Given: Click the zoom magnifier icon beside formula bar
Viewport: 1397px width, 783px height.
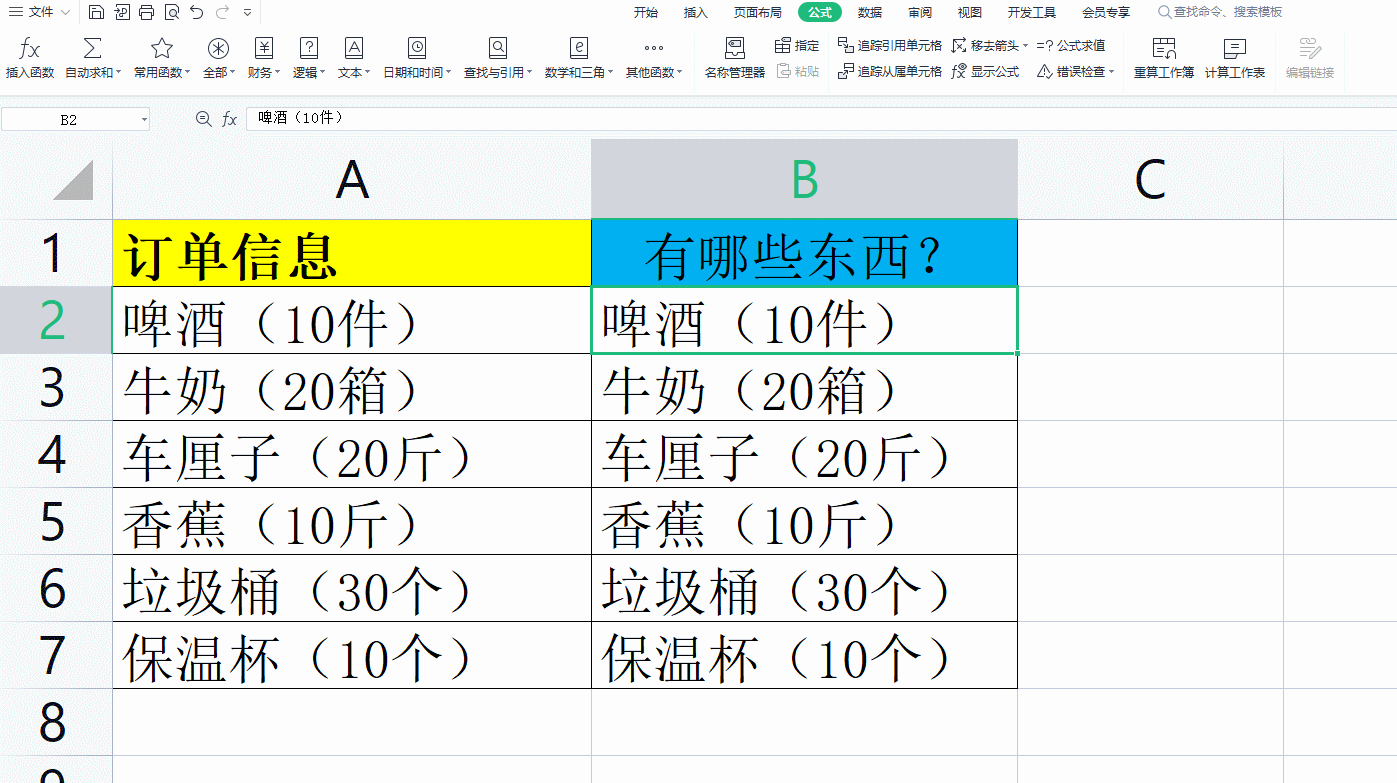Looking at the screenshot, I should tap(204, 119).
